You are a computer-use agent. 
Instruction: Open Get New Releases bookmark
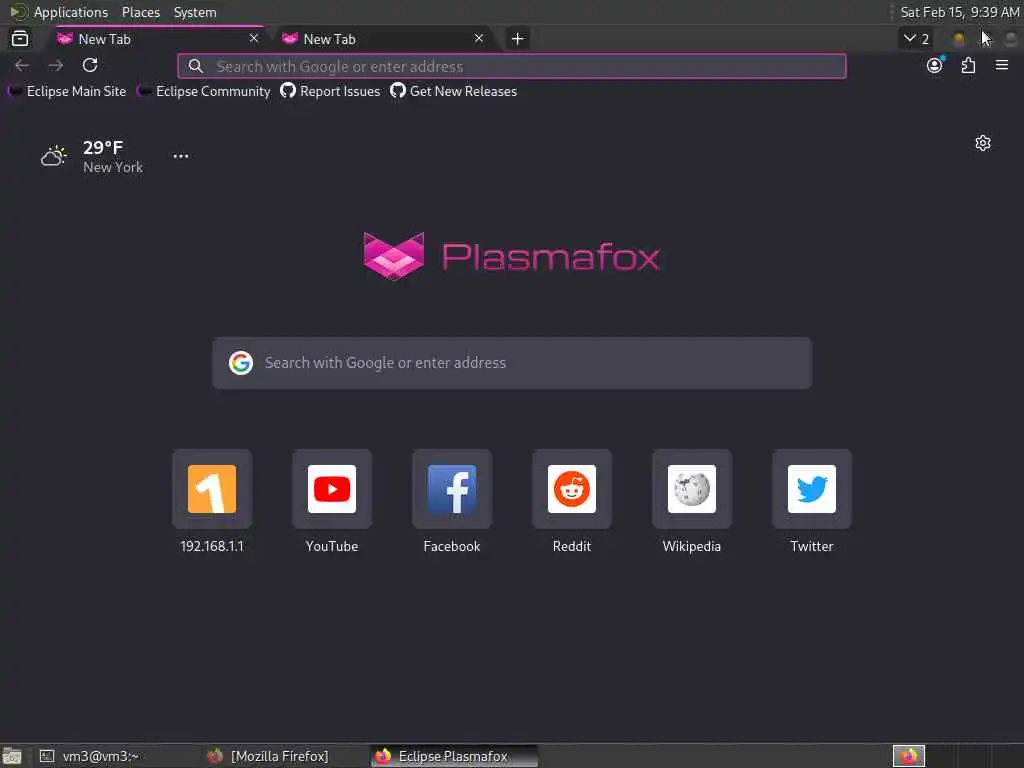coord(454,91)
